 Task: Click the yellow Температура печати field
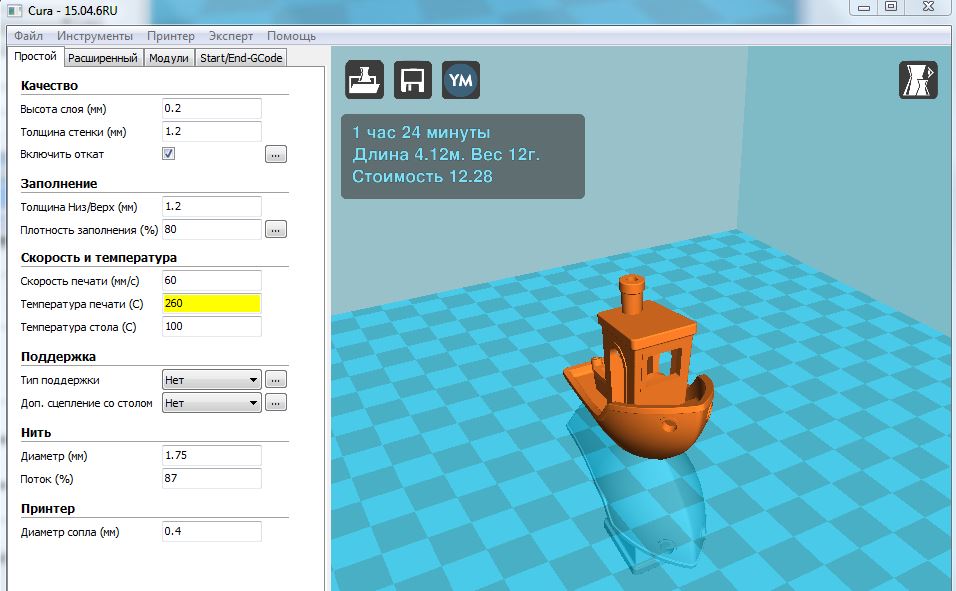click(211, 303)
